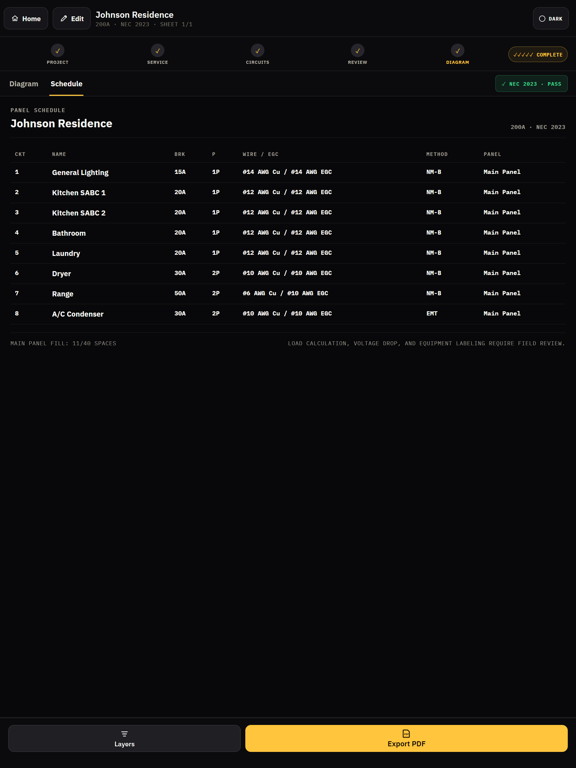Image resolution: width=576 pixels, height=768 pixels.
Task: Open Edit mode with the pencil button
Action: [x=72, y=19]
